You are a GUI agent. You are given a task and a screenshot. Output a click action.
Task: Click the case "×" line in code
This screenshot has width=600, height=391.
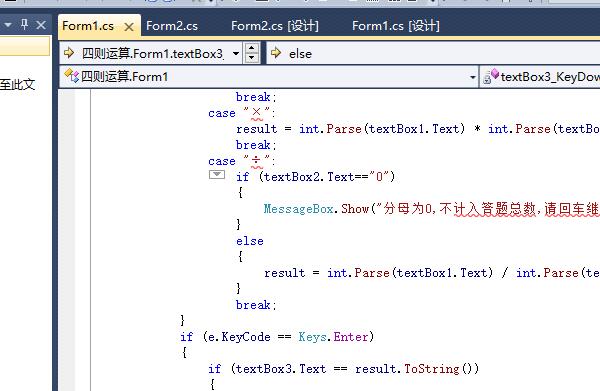241,113
